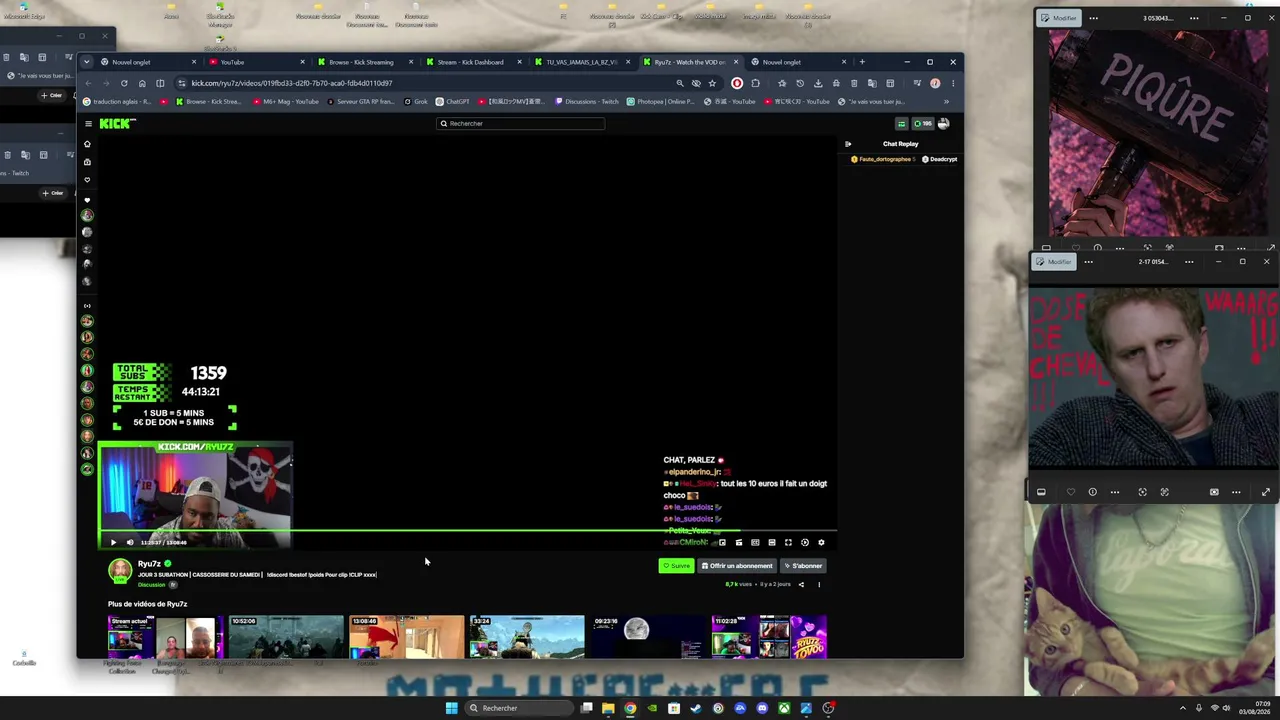The width and height of the screenshot is (1280, 720).
Task: Open video player settings gear
Action: point(821,542)
